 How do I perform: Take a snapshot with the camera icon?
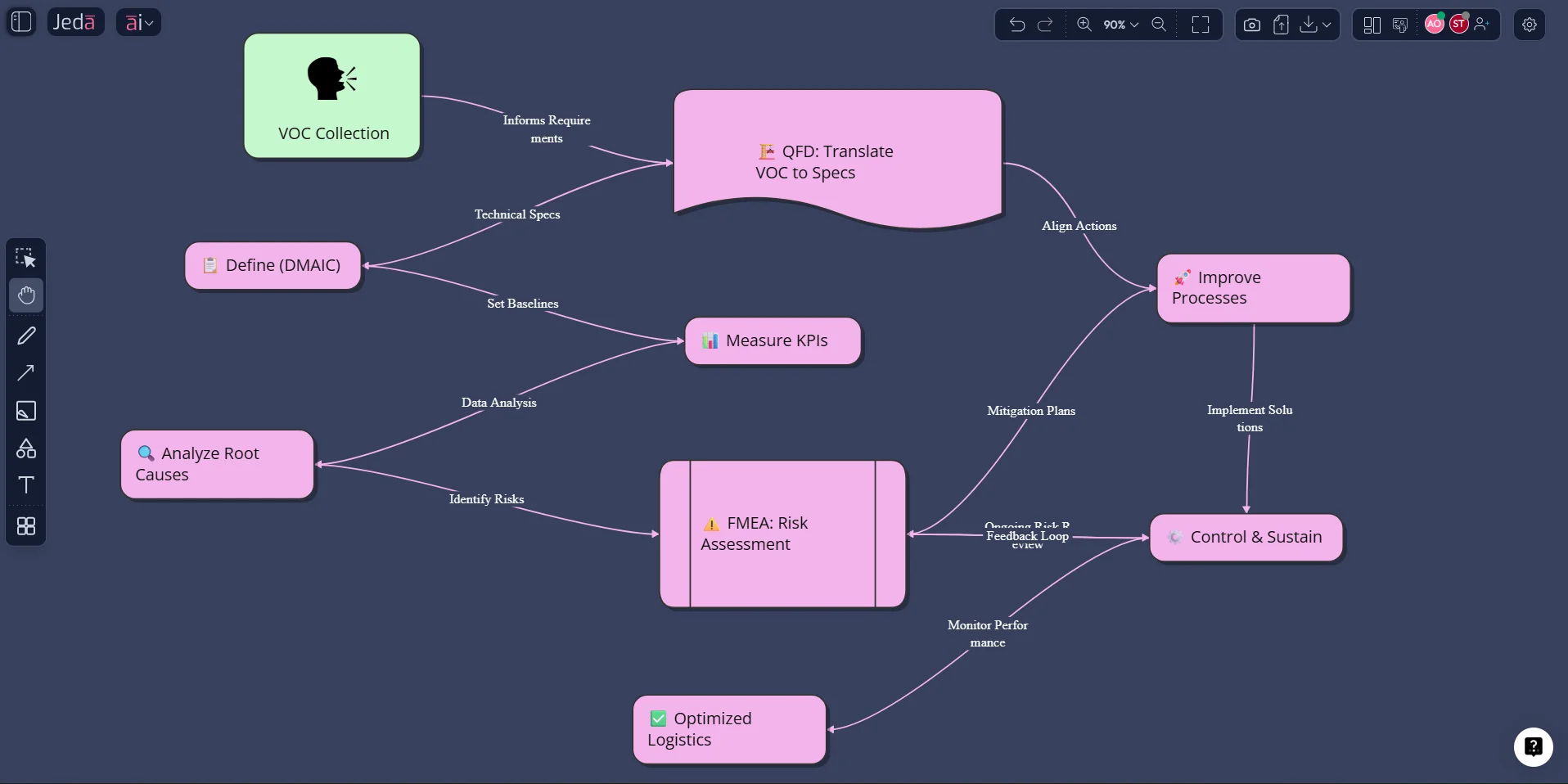point(1251,25)
